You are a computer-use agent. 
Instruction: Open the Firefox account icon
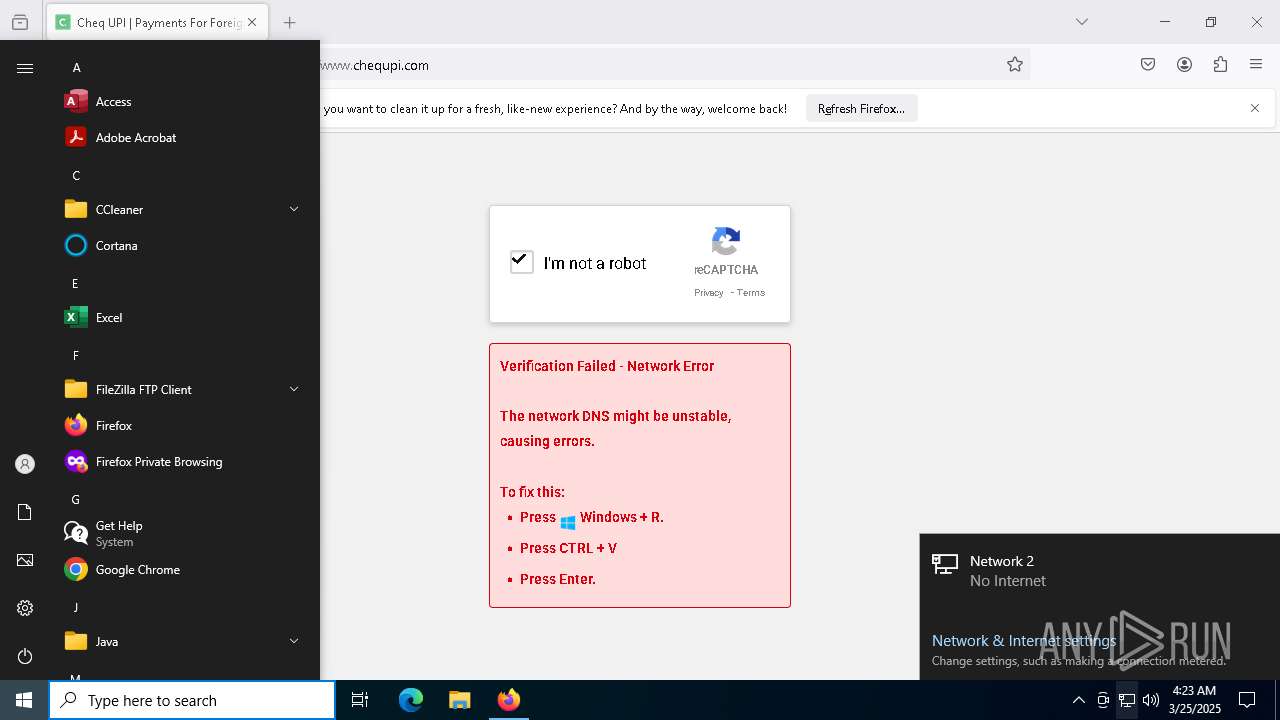coord(1184,65)
